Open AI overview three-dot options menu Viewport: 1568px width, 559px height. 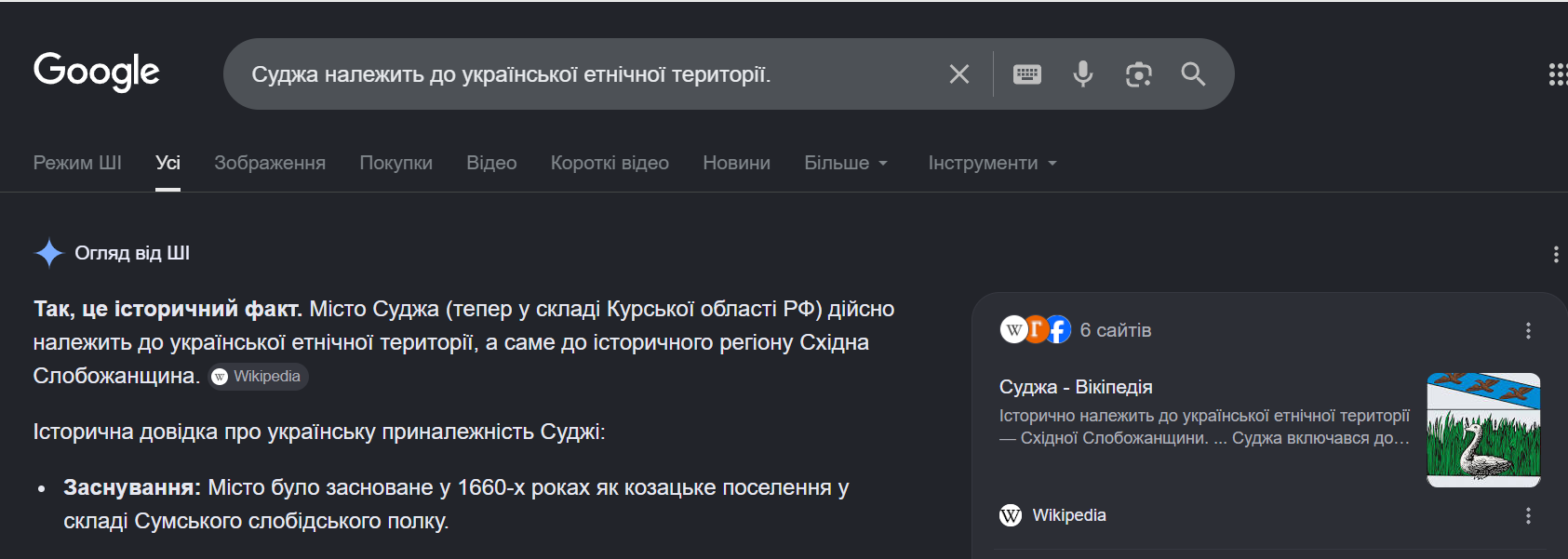coord(1556,254)
